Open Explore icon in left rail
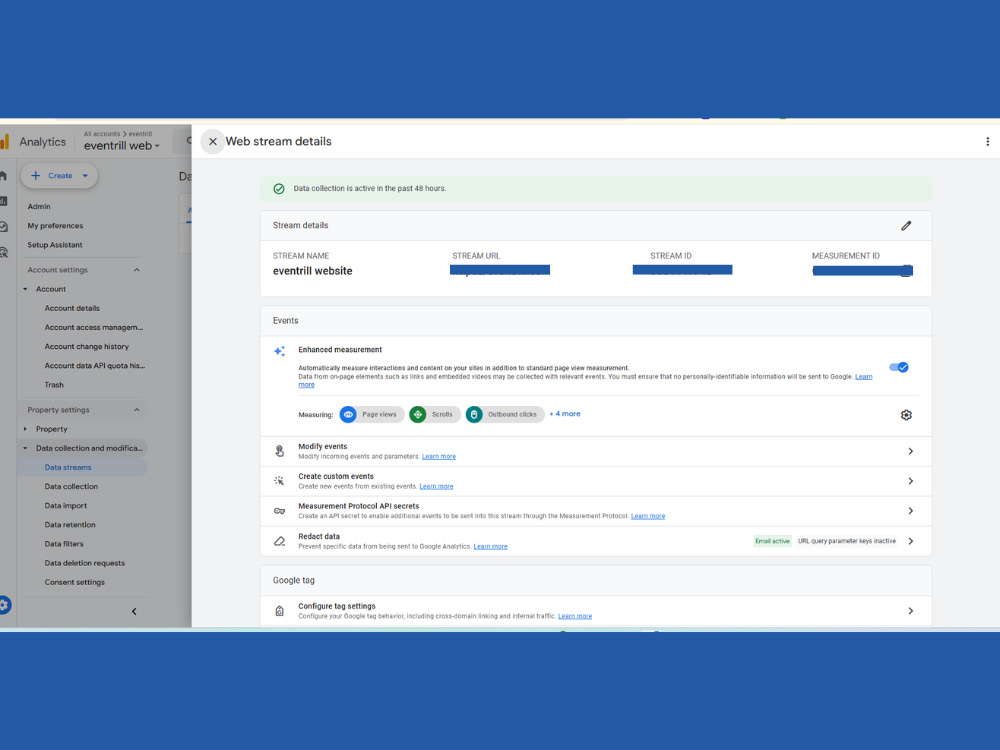This screenshot has width=1000, height=750. click(x=3, y=227)
